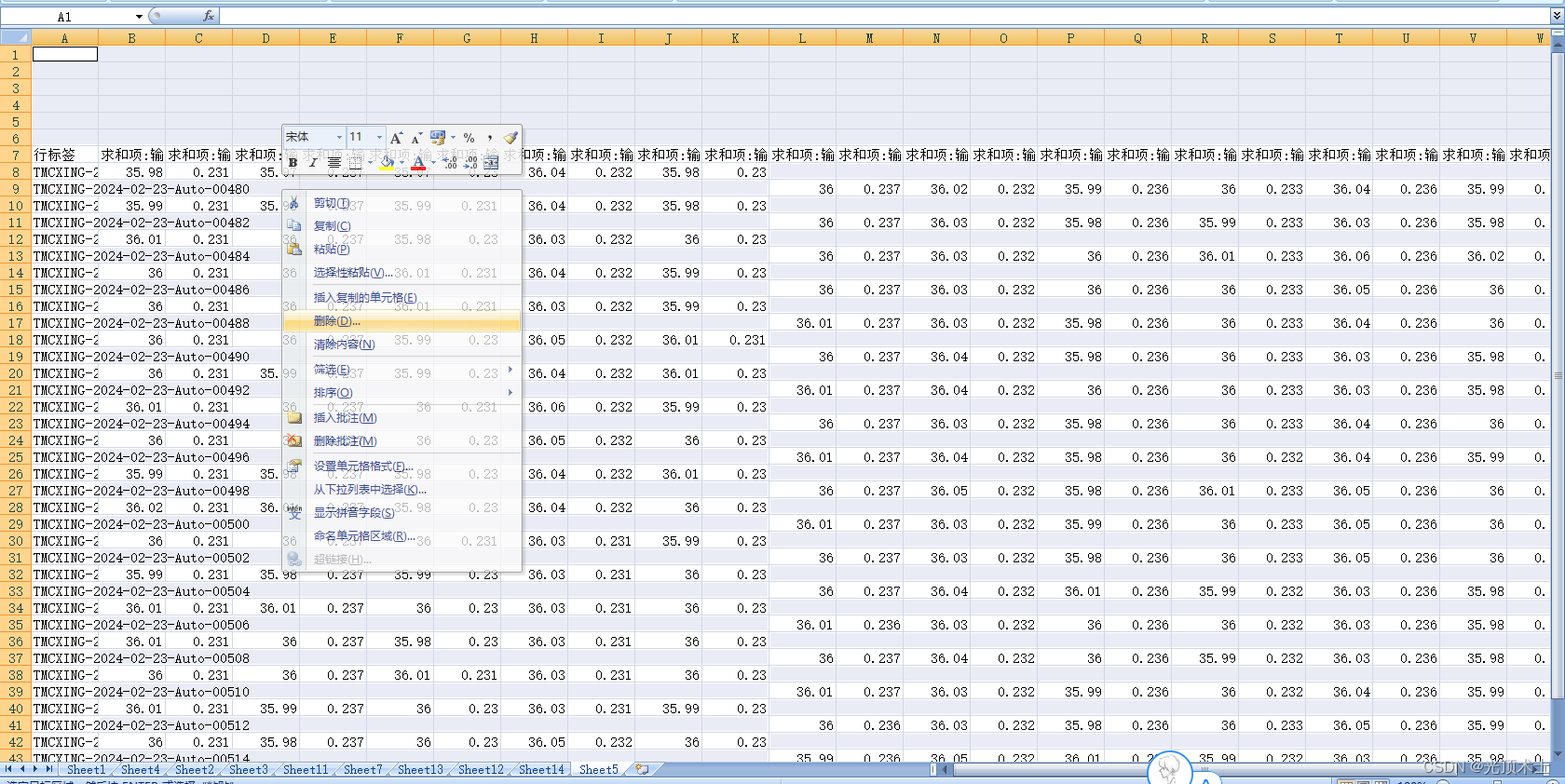1565x784 pixels.
Task: Select column M header
Action: click(x=870, y=38)
